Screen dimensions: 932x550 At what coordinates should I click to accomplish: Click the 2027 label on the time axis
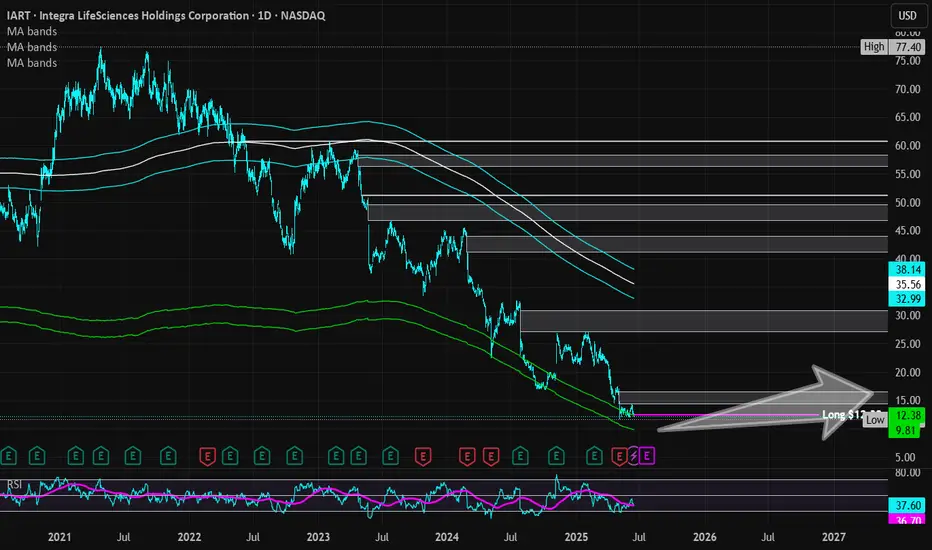[x=833, y=537]
